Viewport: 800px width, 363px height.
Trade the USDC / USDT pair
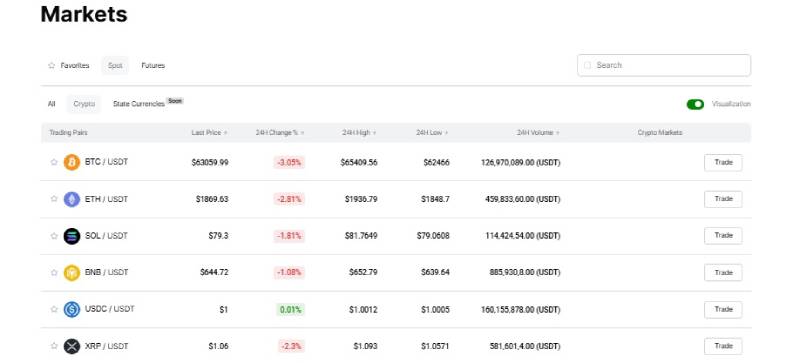pos(723,309)
